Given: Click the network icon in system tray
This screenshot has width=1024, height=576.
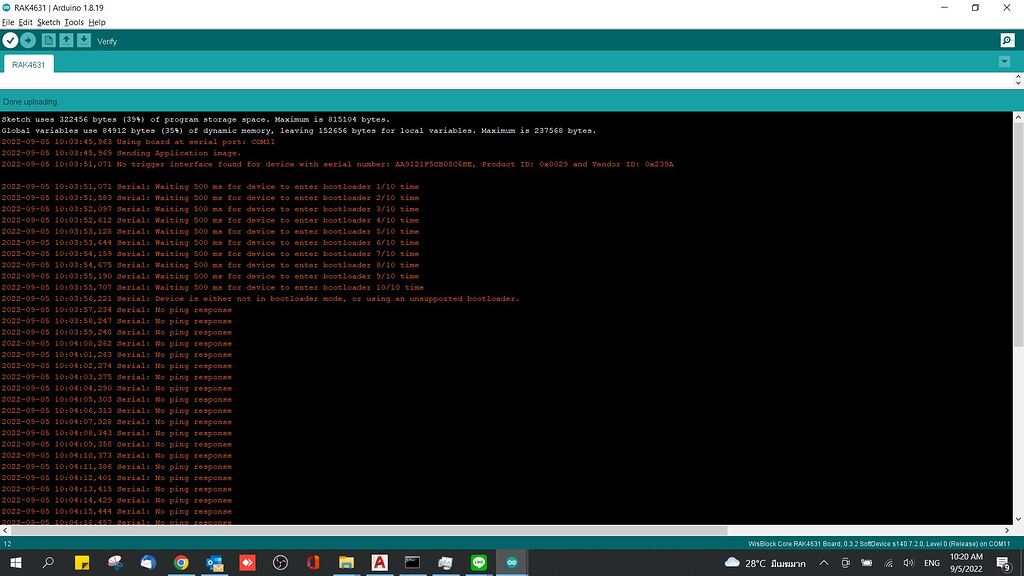Looking at the screenshot, I should coord(889,562).
